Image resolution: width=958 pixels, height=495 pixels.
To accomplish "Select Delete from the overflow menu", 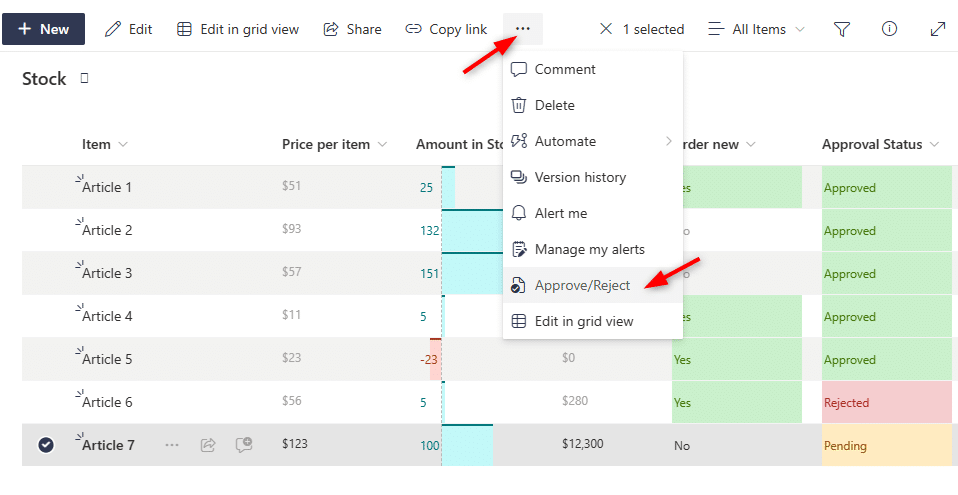I will pyautogui.click(x=592, y=105).
